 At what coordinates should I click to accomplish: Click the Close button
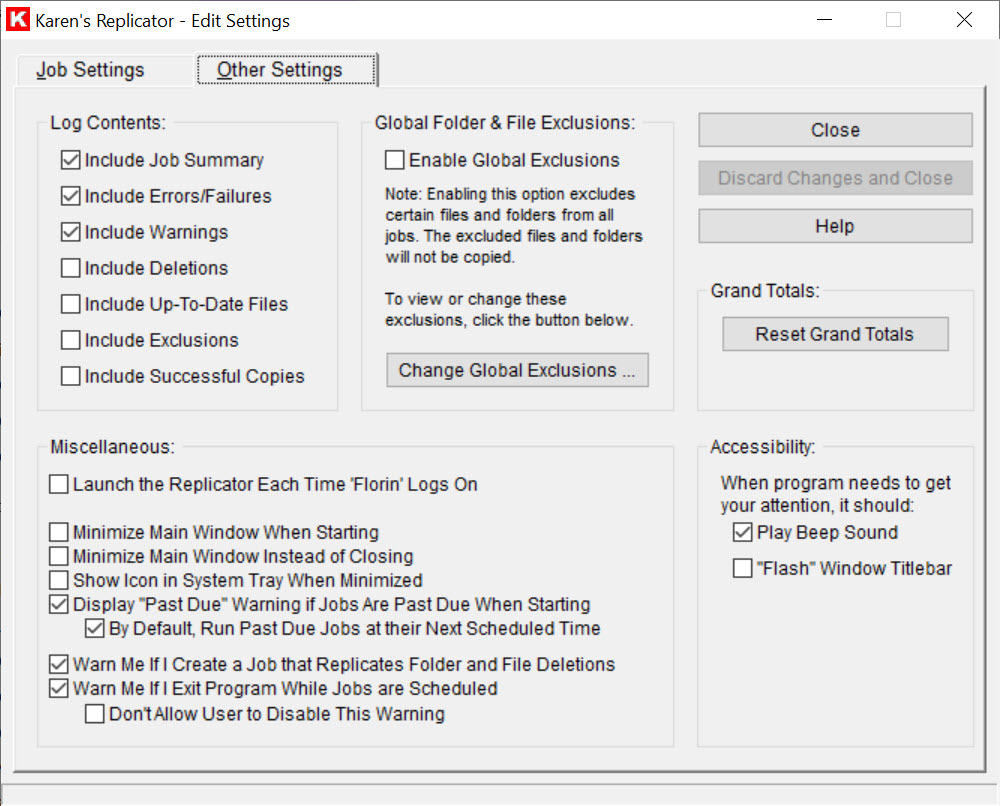[x=835, y=130]
